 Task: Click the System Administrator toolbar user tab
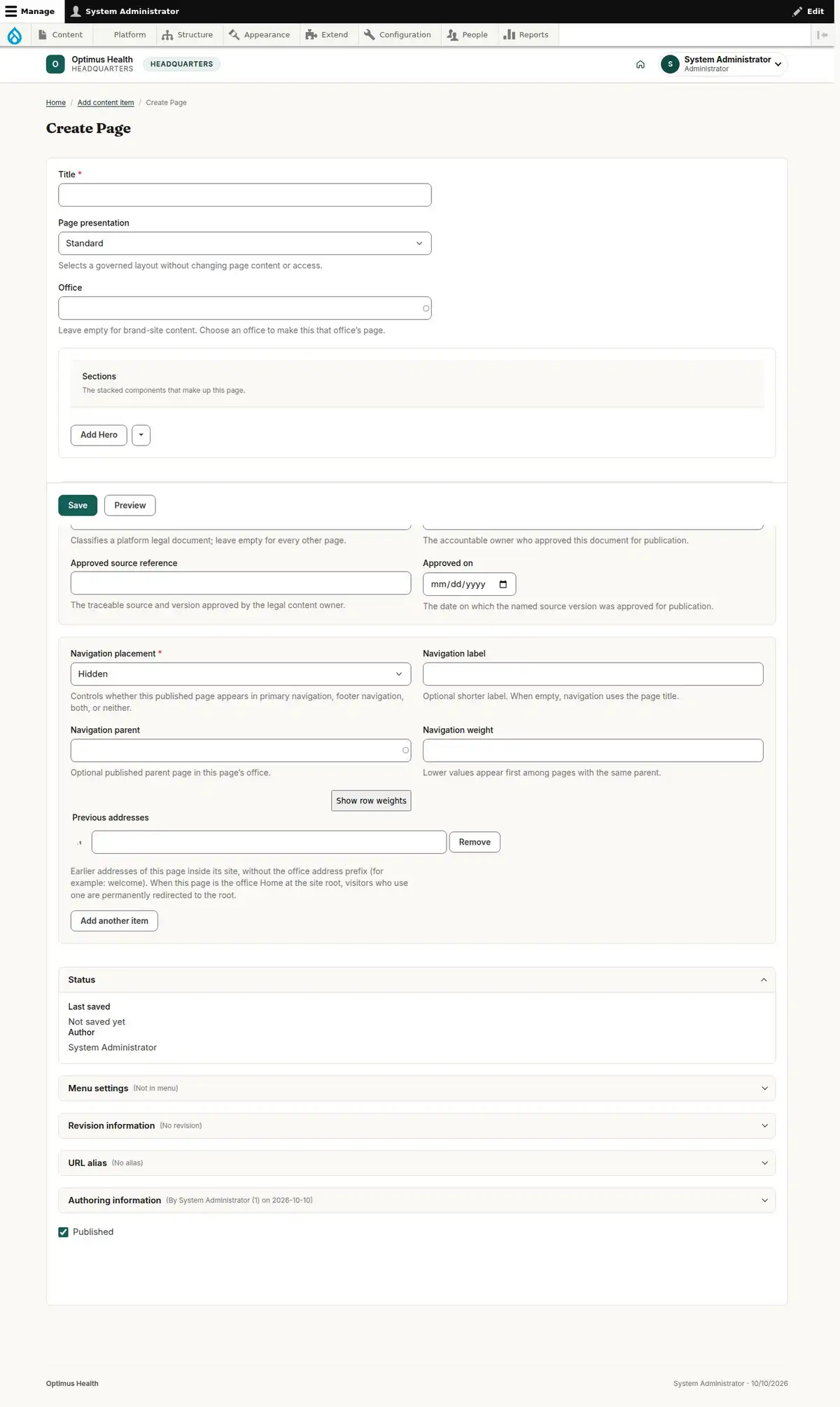pos(125,11)
